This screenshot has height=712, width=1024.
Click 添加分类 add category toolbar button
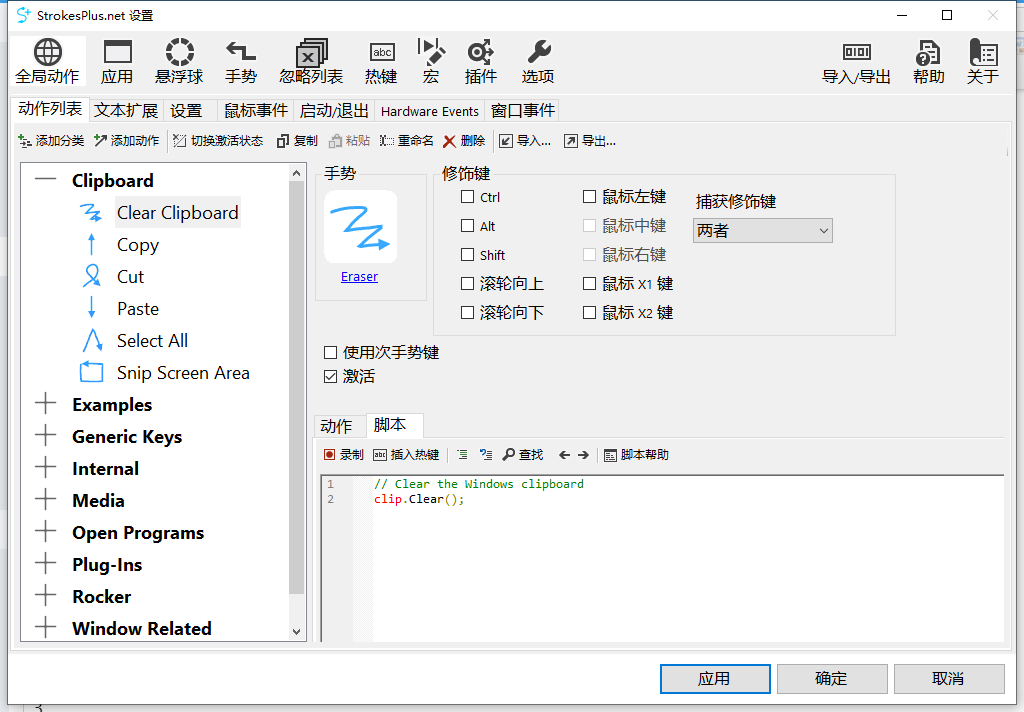[x=51, y=140]
